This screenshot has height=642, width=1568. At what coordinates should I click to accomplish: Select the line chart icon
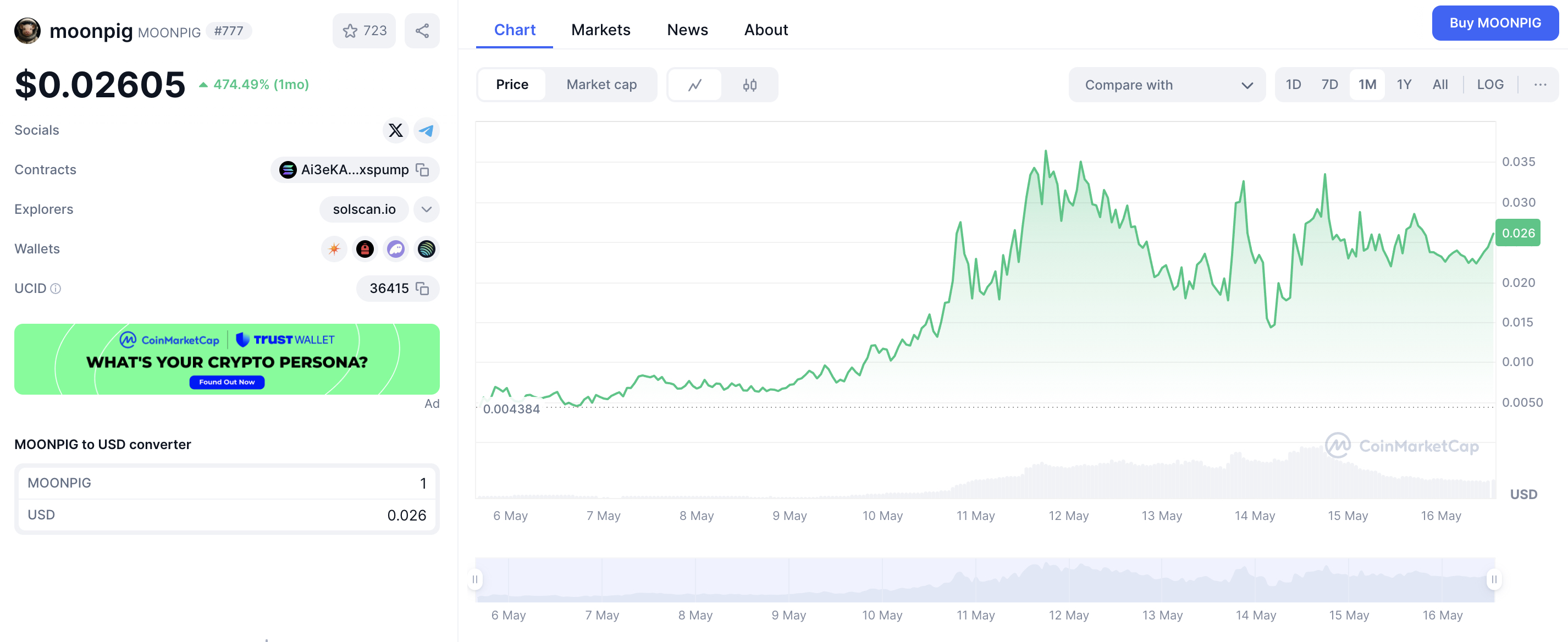[x=694, y=85]
